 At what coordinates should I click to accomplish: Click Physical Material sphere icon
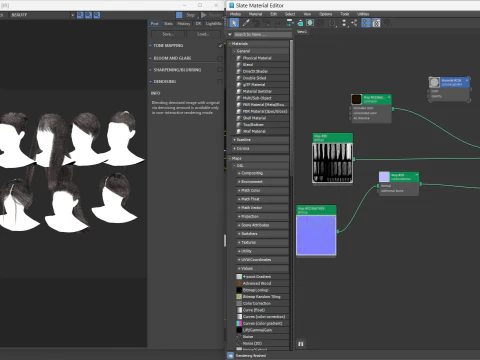pyautogui.click(x=239, y=58)
